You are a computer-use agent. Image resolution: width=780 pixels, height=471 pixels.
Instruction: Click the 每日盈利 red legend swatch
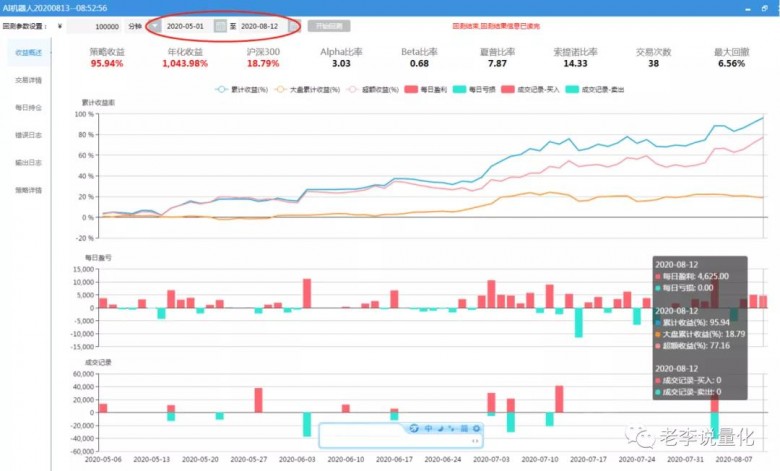tap(411, 89)
